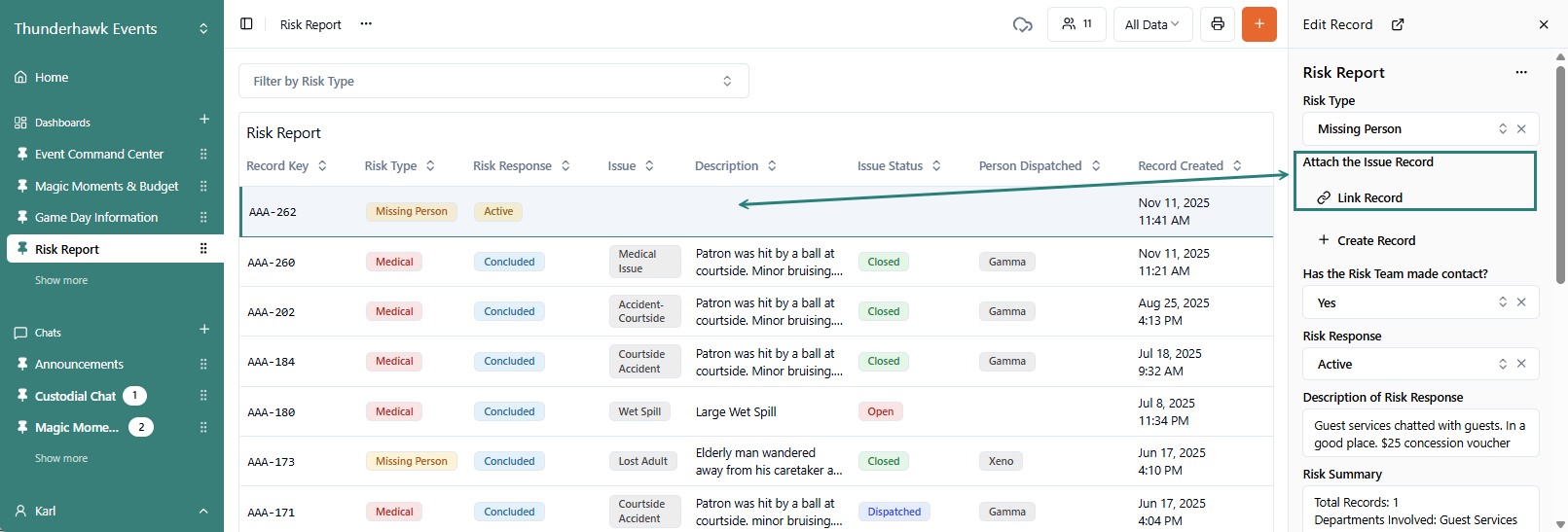Open the Filter by Risk Type dropdown
This screenshot has width=1568, height=532.
(493, 82)
